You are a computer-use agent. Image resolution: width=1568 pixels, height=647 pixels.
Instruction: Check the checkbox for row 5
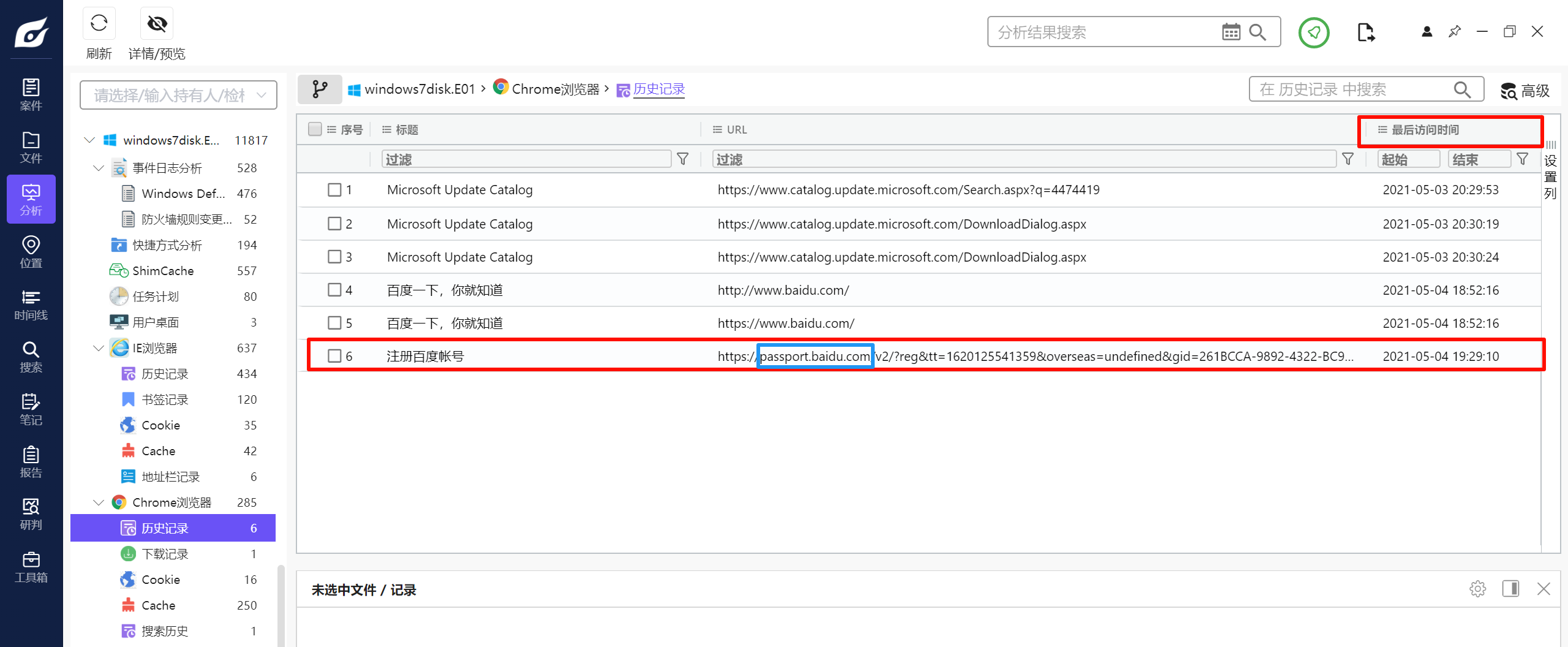(334, 323)
